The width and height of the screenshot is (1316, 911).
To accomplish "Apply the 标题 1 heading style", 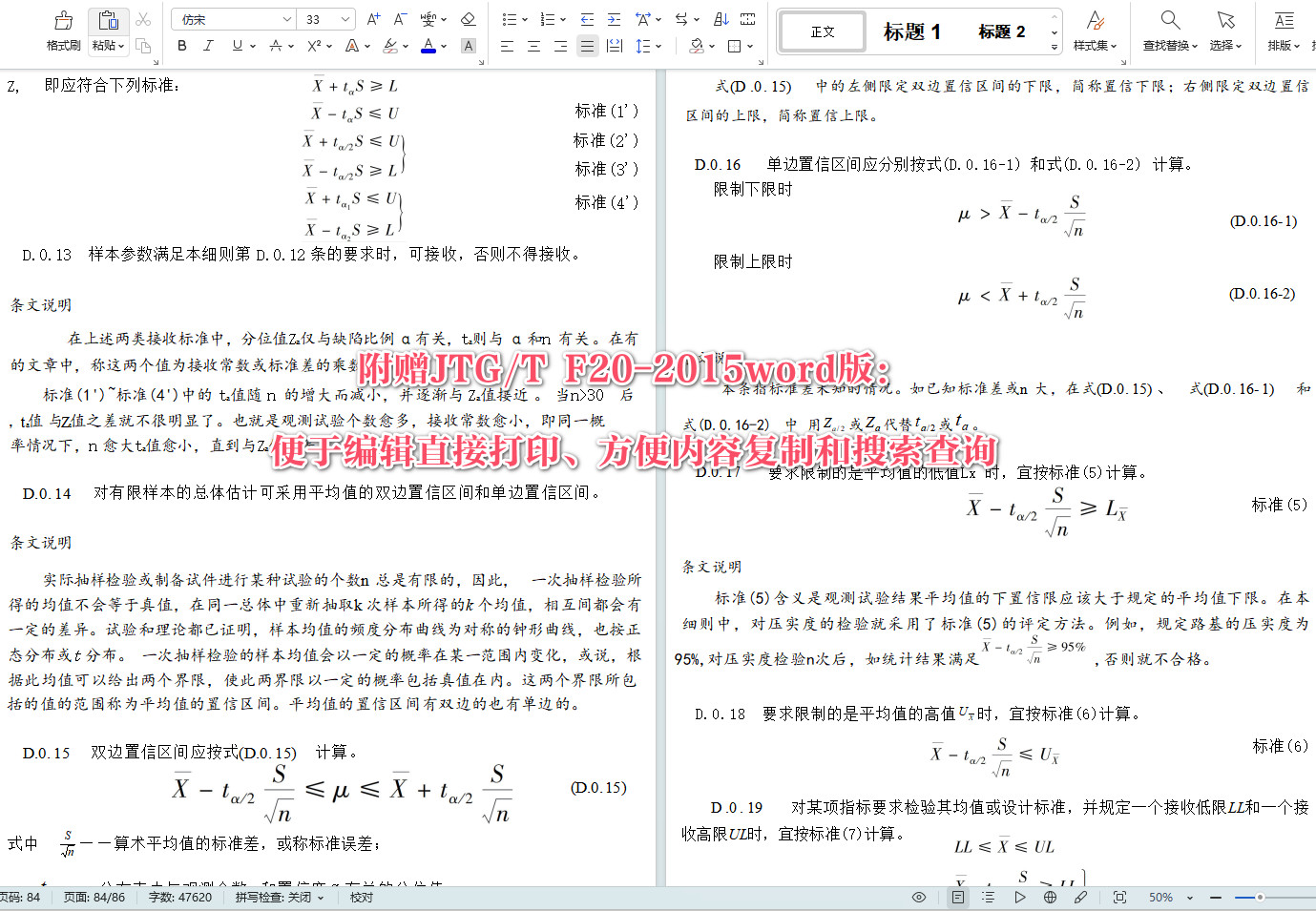I will [x=911, y=31].
